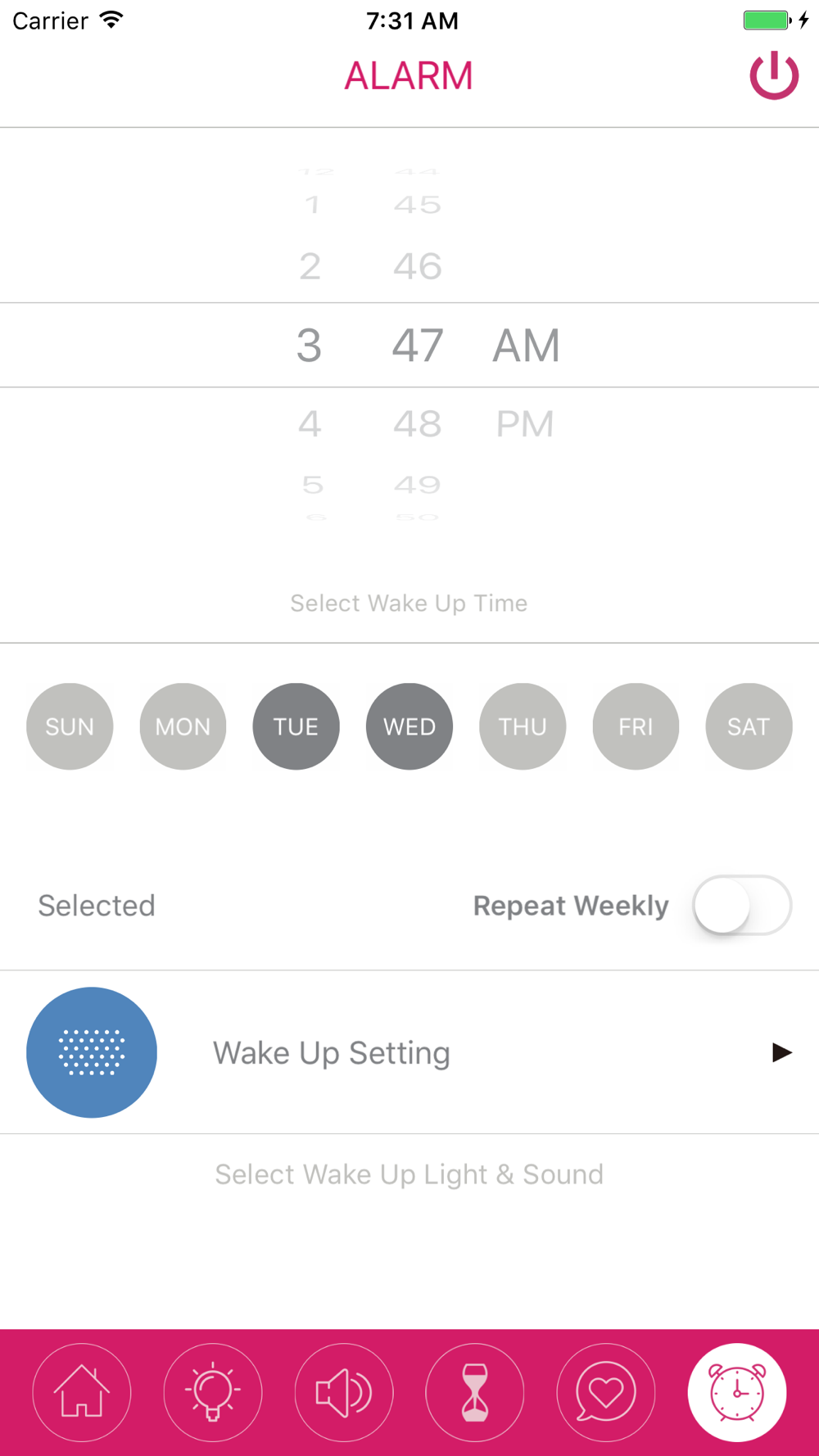
Task: Select FRI as alarm day
Action: 636,726
